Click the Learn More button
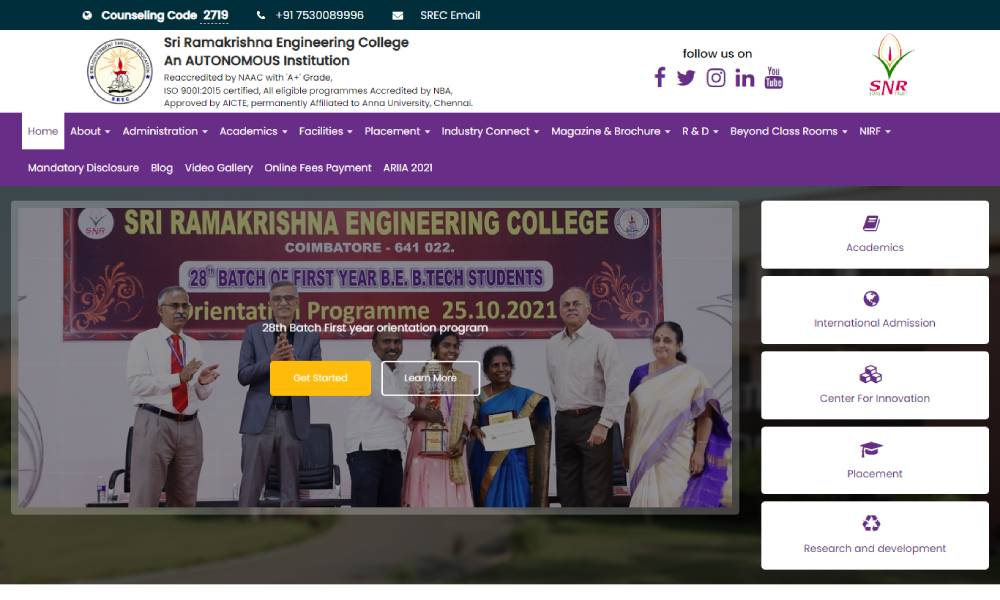1000x600 pixels. click(x=430, y=378)
